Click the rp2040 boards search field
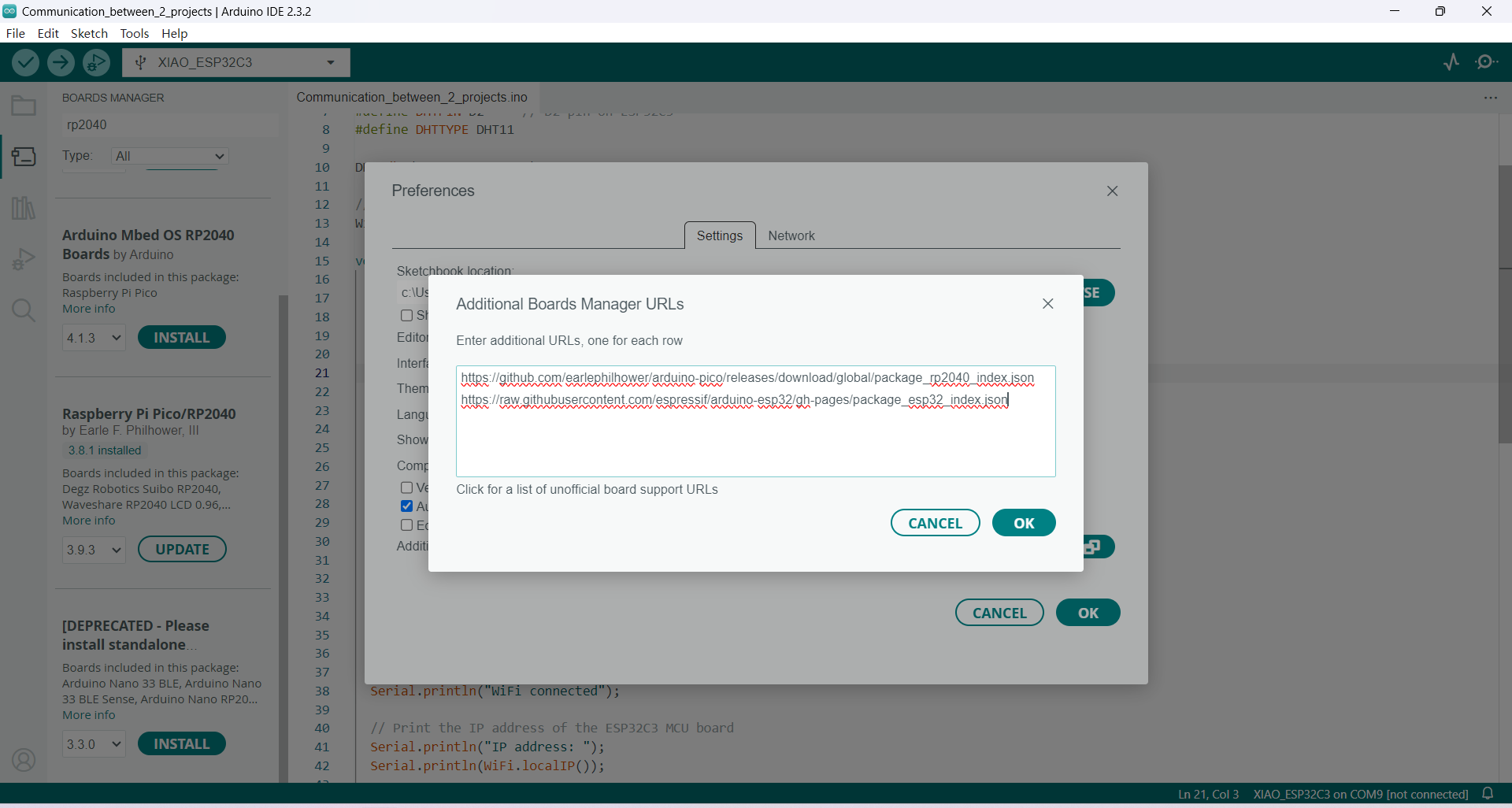This screenshot has width=1512, height=808. pyautogui.click(x=169, y=124)
